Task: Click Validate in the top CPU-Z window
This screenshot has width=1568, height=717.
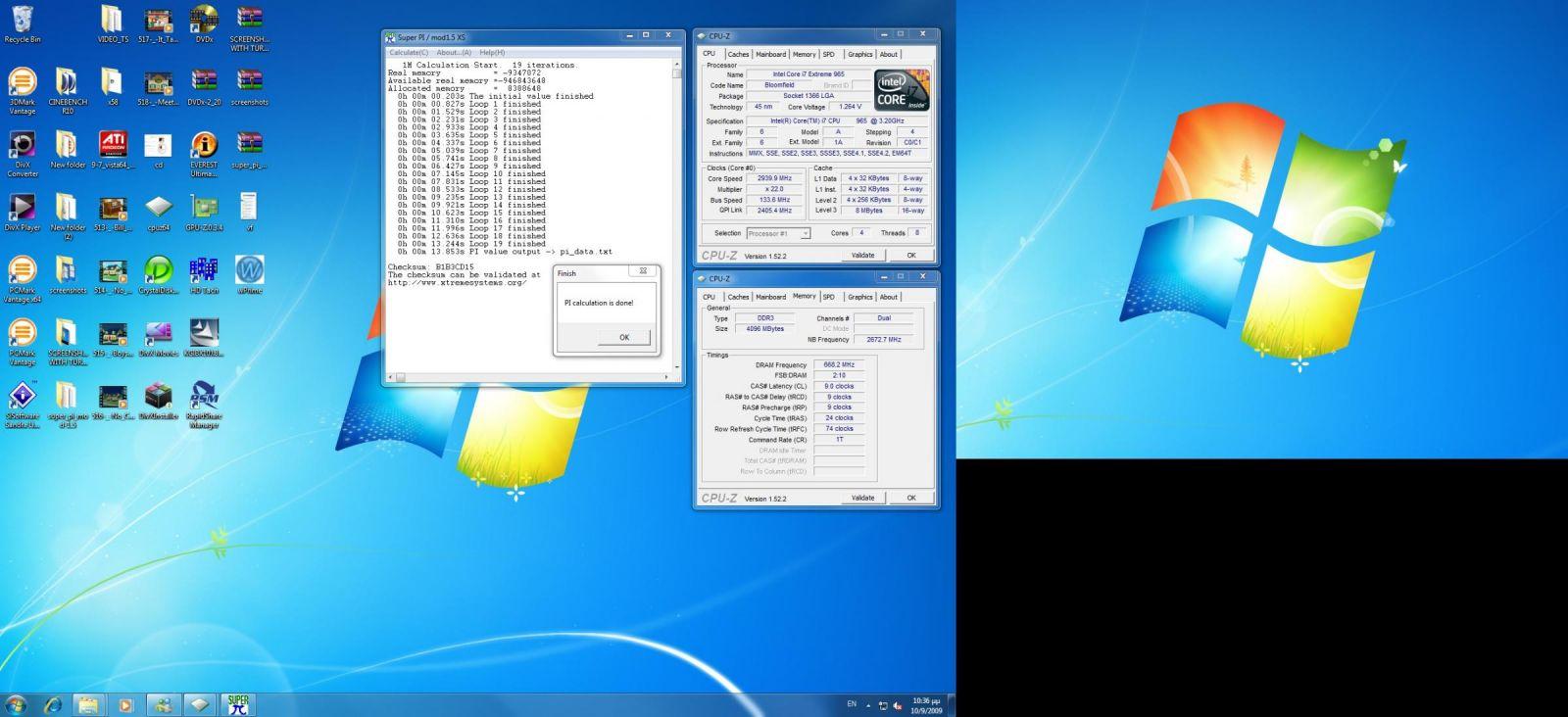Action: 862,255
